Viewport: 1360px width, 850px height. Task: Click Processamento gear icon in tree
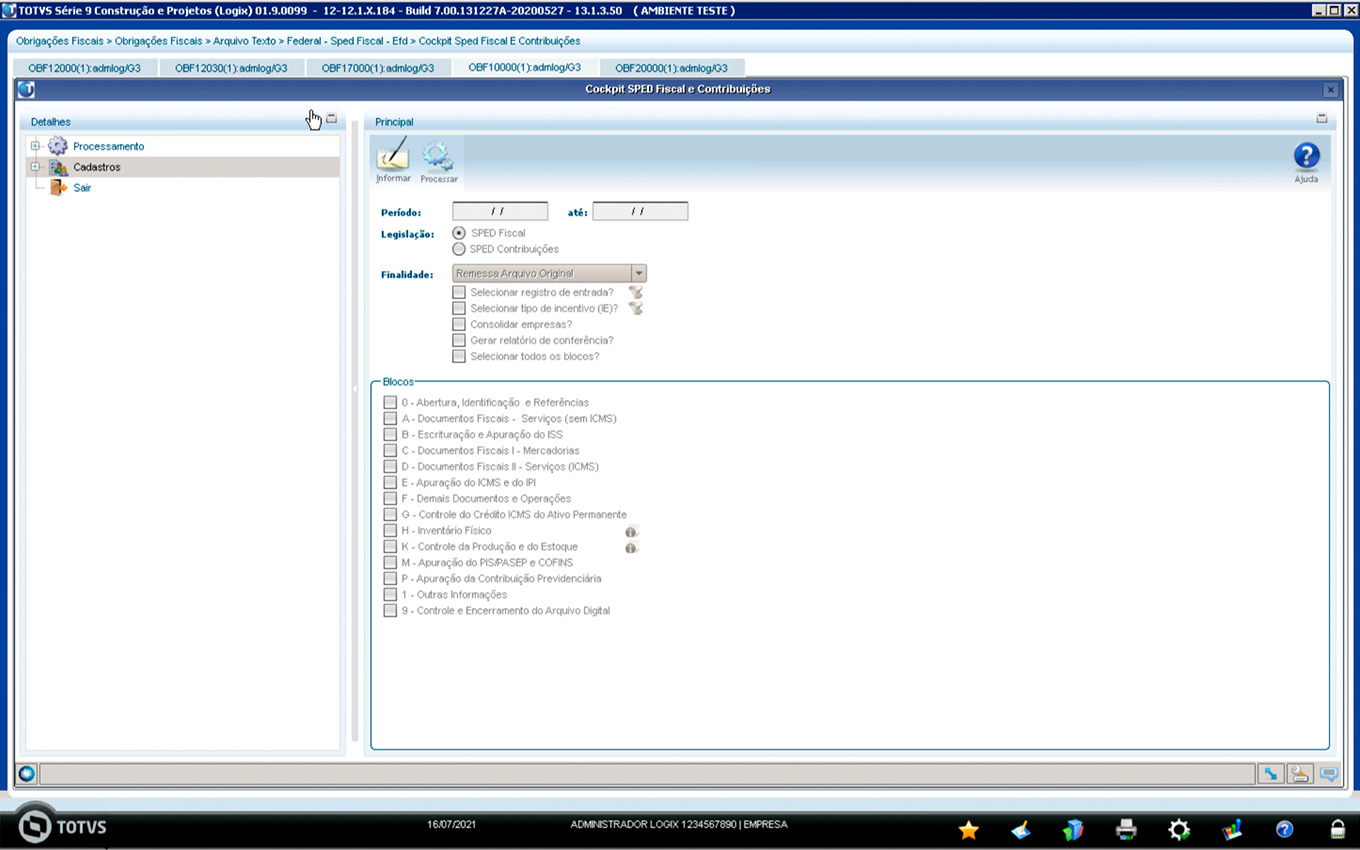click(x=58, y=146)
